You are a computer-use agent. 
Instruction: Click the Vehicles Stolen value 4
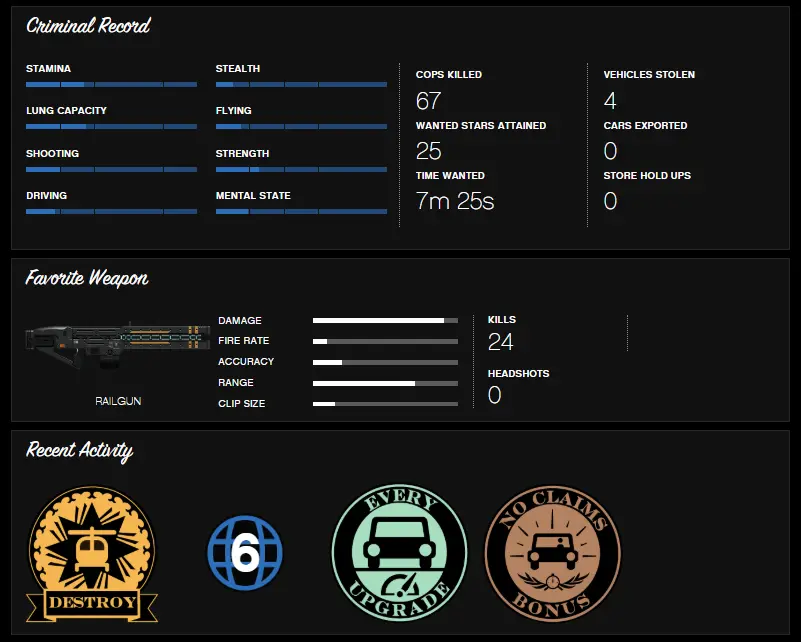610,101
